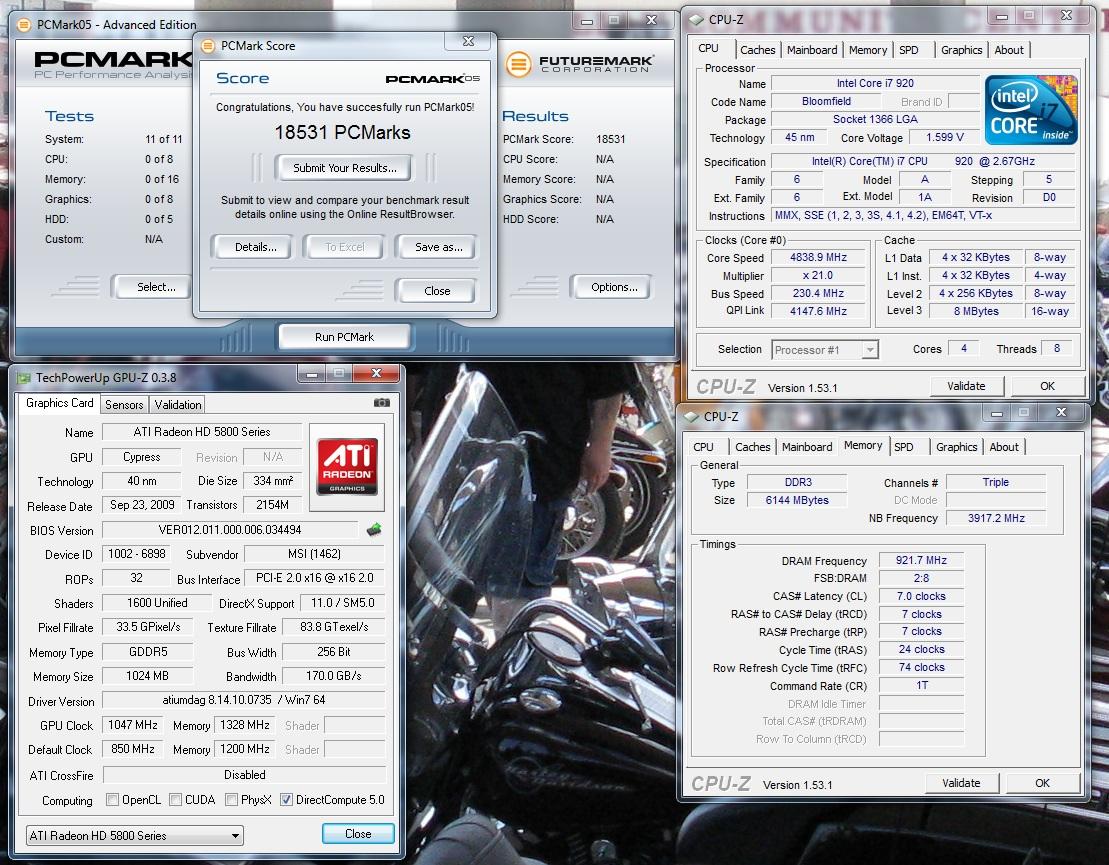
Task: Click the GPU-Z screenshot camera icon
Action: 381,402
